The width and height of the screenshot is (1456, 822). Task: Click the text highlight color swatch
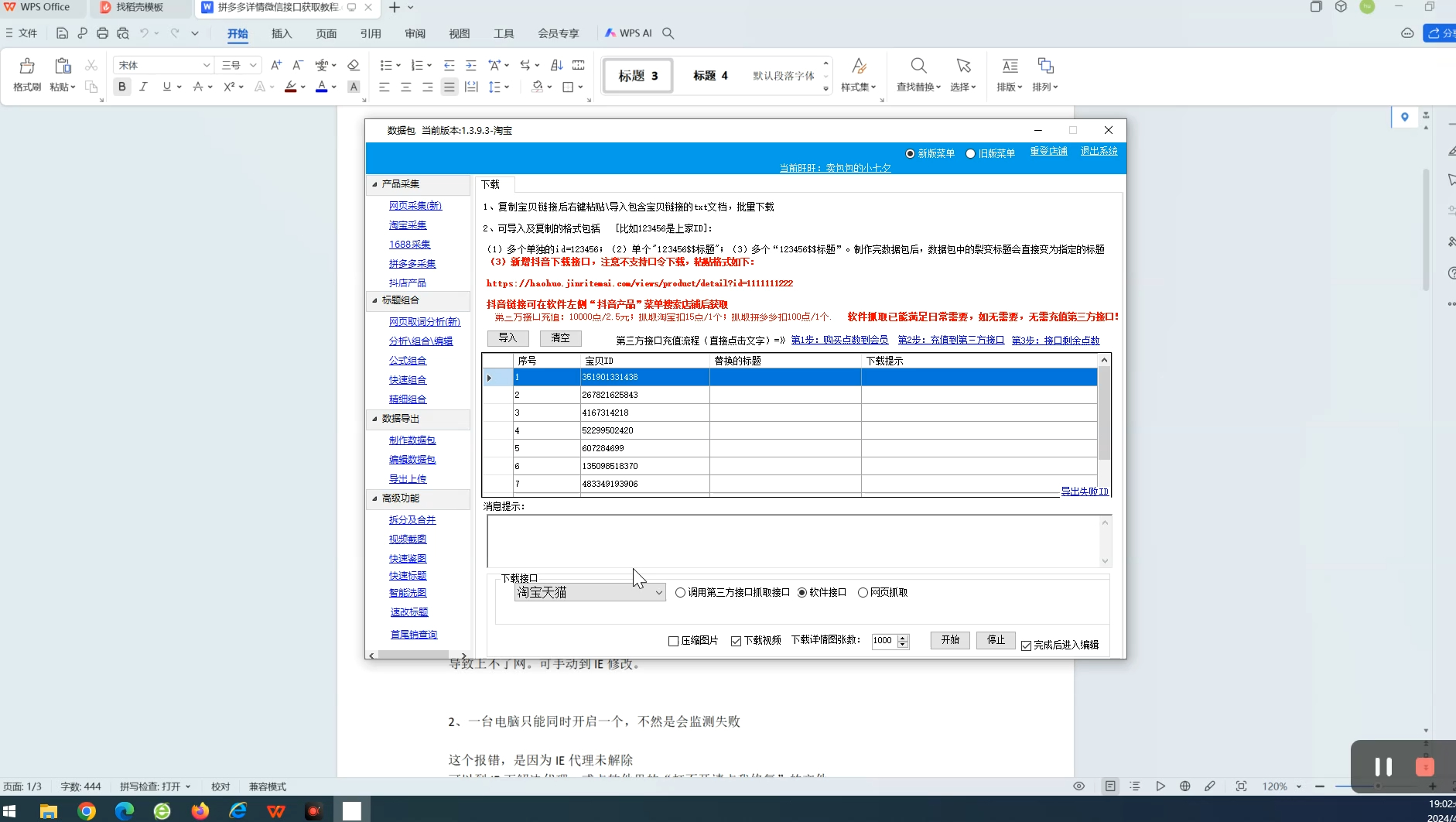[291, 87]
